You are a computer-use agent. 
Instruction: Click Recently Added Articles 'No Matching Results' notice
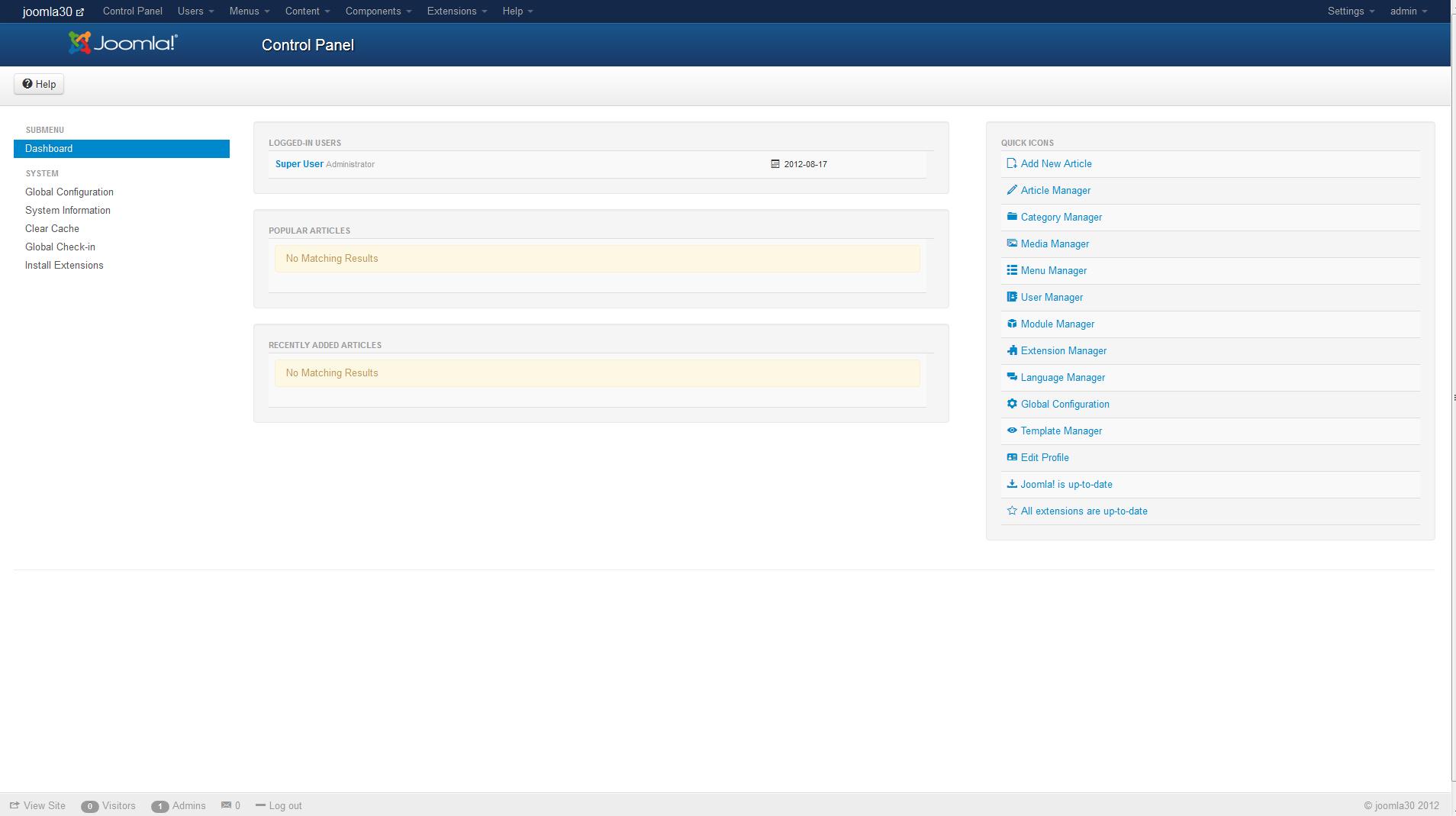point(598,373)
